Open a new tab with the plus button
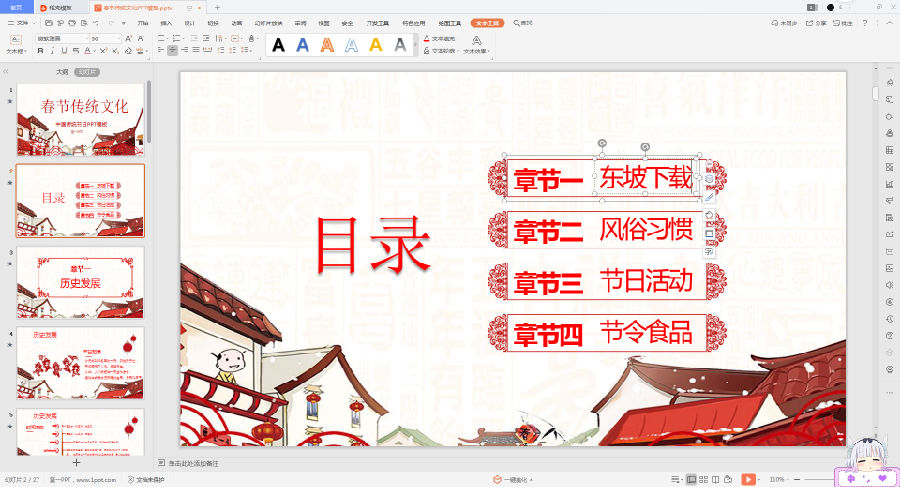 (217, 7)
